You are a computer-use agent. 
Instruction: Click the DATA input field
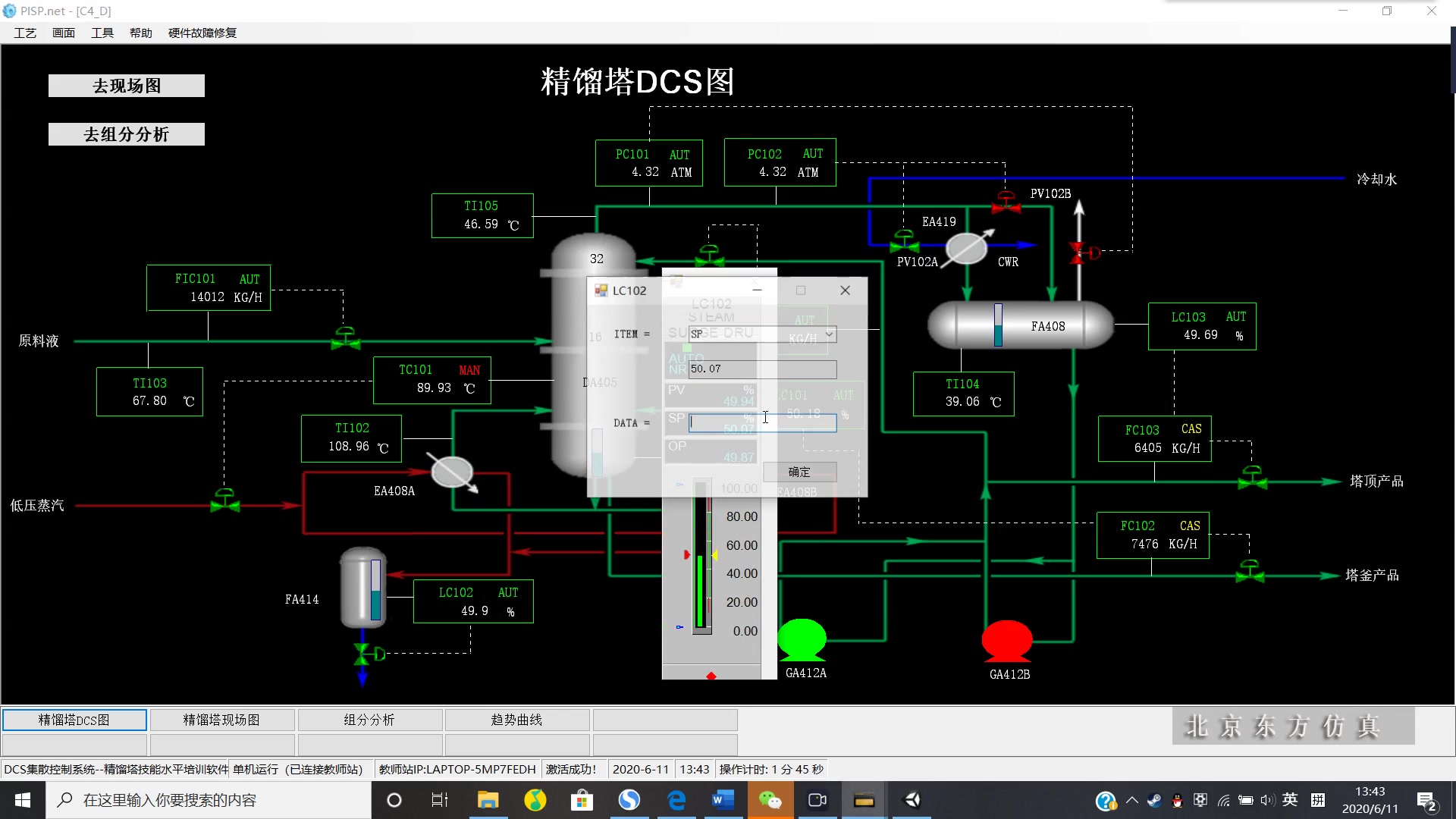tap(762, 422)
